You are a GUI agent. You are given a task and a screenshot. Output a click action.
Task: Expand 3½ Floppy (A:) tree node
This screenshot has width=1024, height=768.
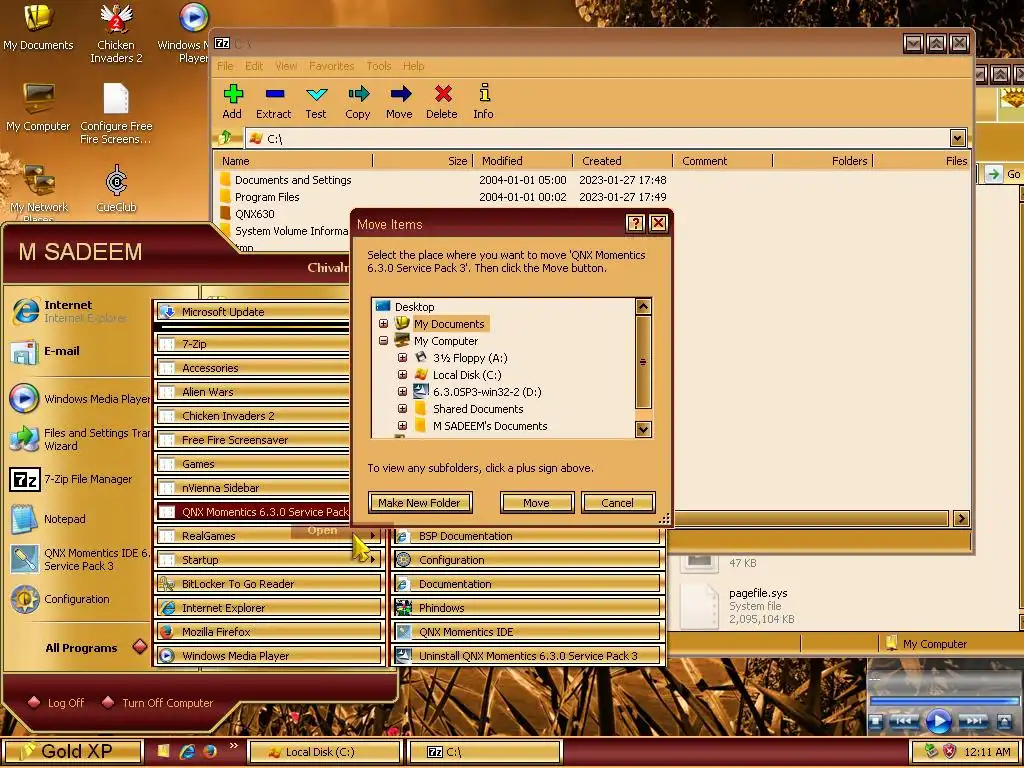[x=403, y=358]
